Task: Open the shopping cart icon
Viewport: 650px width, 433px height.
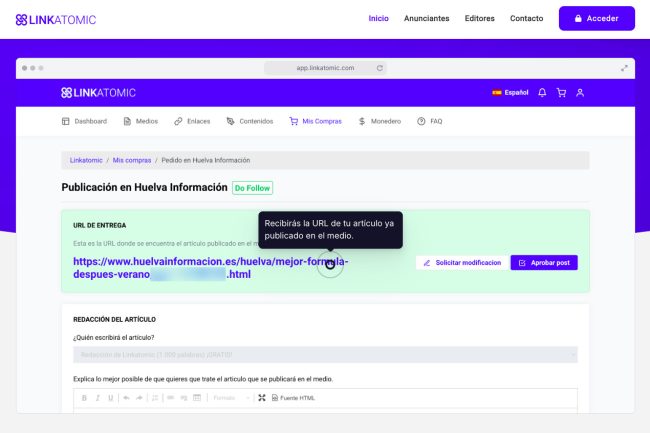Action: click(x=561, y=93)
